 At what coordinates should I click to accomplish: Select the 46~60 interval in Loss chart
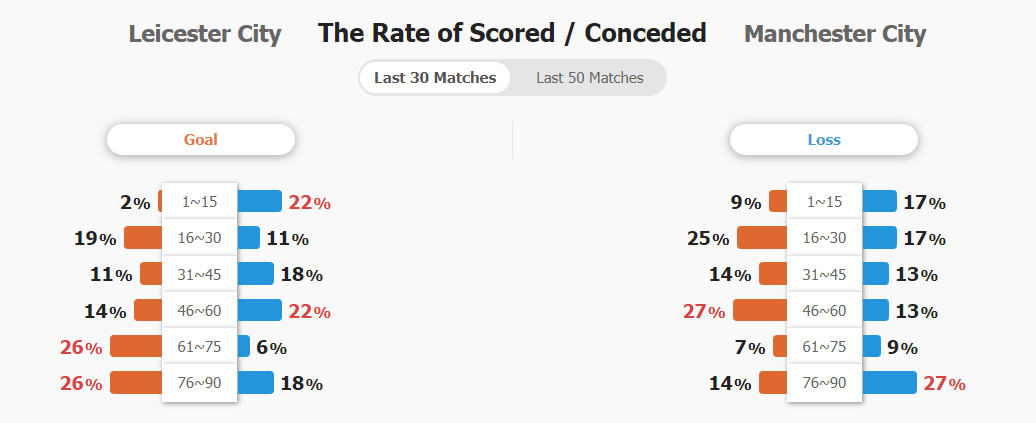click(824, 310)
